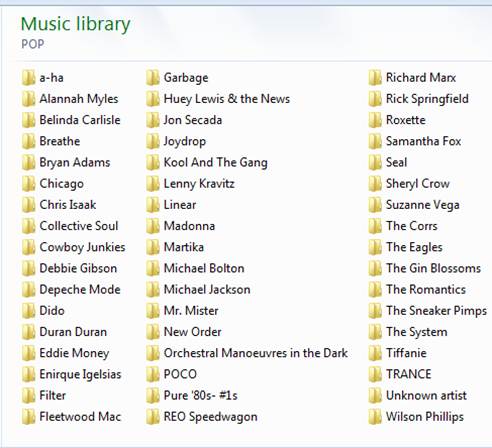The image size is (492, 448).
Task: Select the Wilson Phillips folder name
Action: [x=425, y=417]
